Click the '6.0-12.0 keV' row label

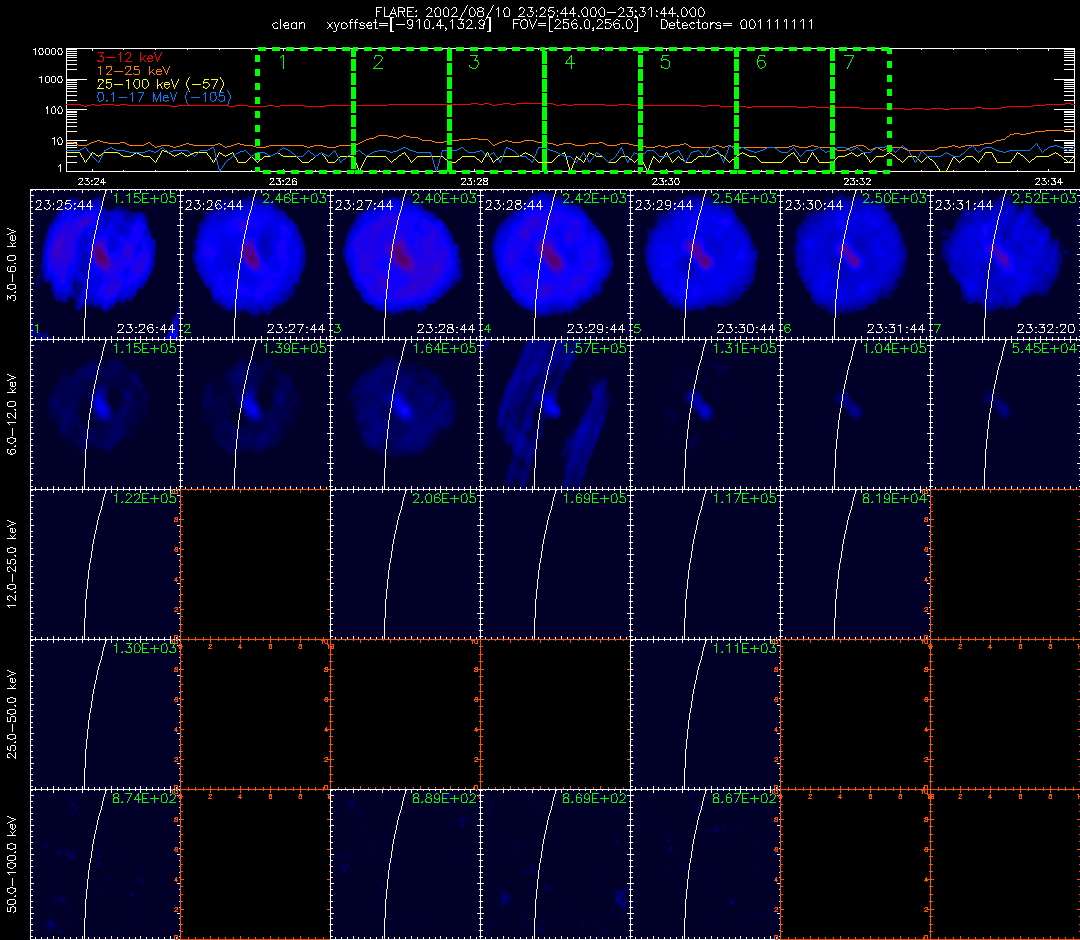click(x=12, y=415)
